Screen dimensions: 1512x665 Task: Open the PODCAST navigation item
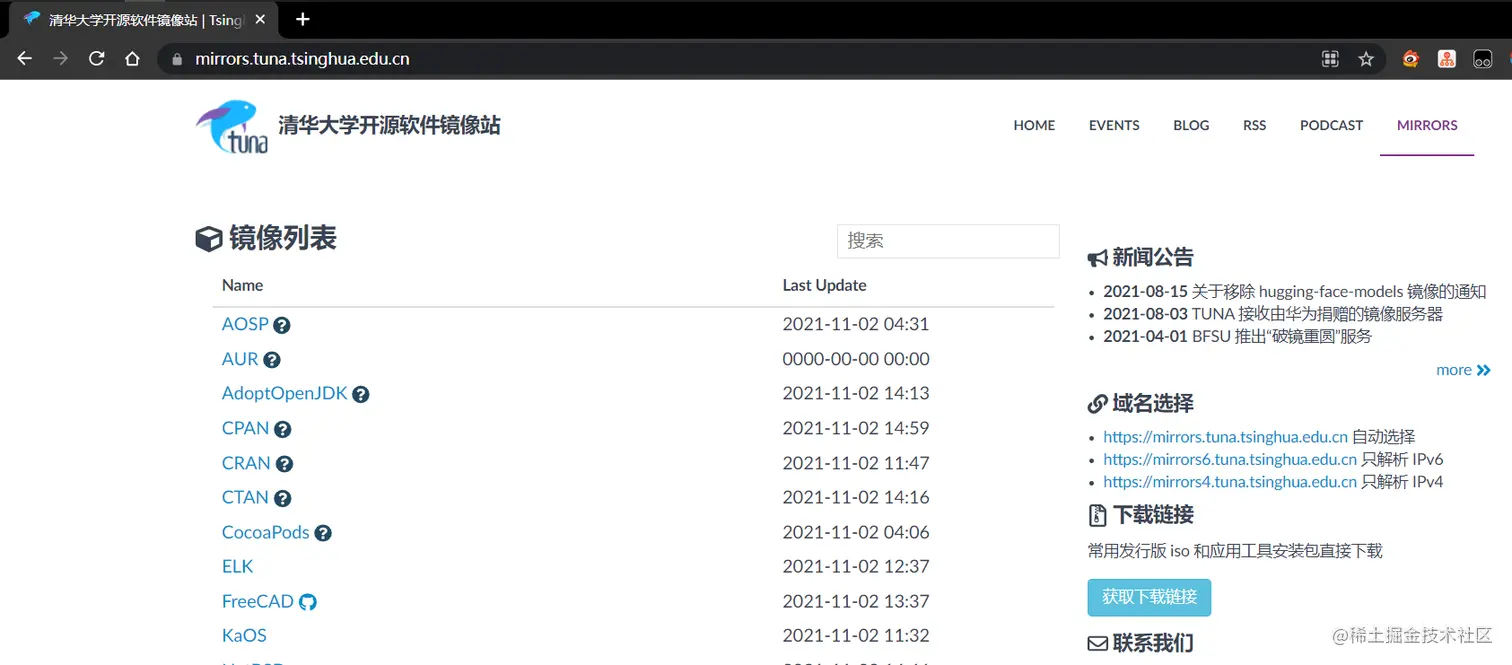1331,125
